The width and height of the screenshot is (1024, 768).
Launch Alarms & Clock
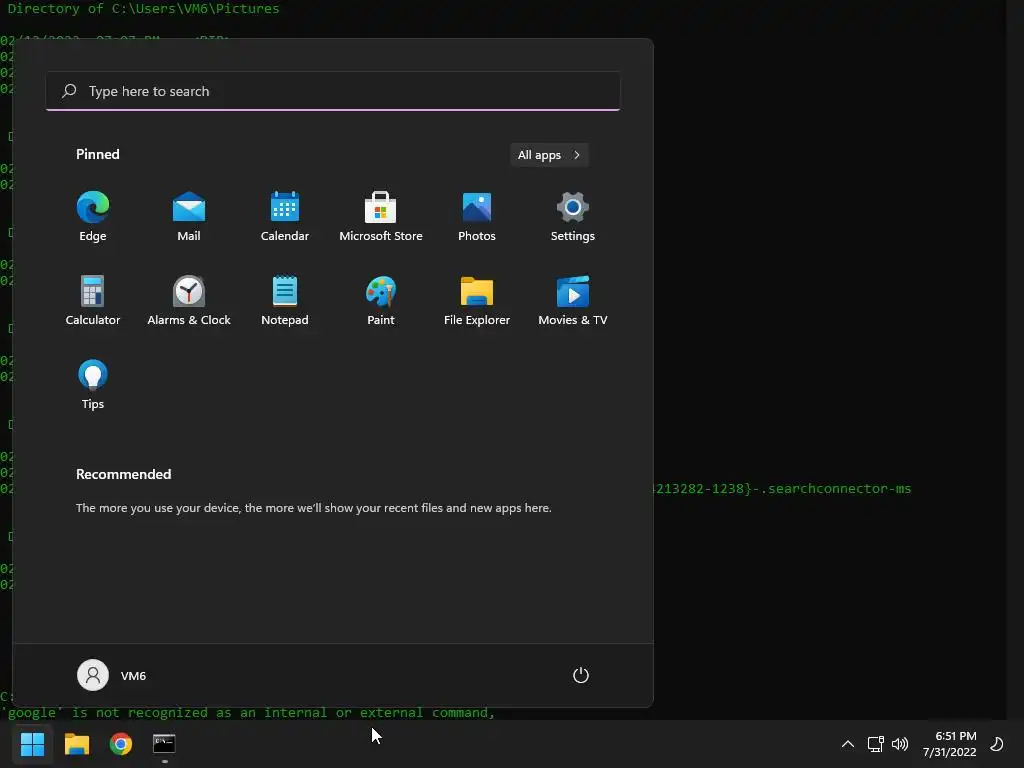[189, 301]
